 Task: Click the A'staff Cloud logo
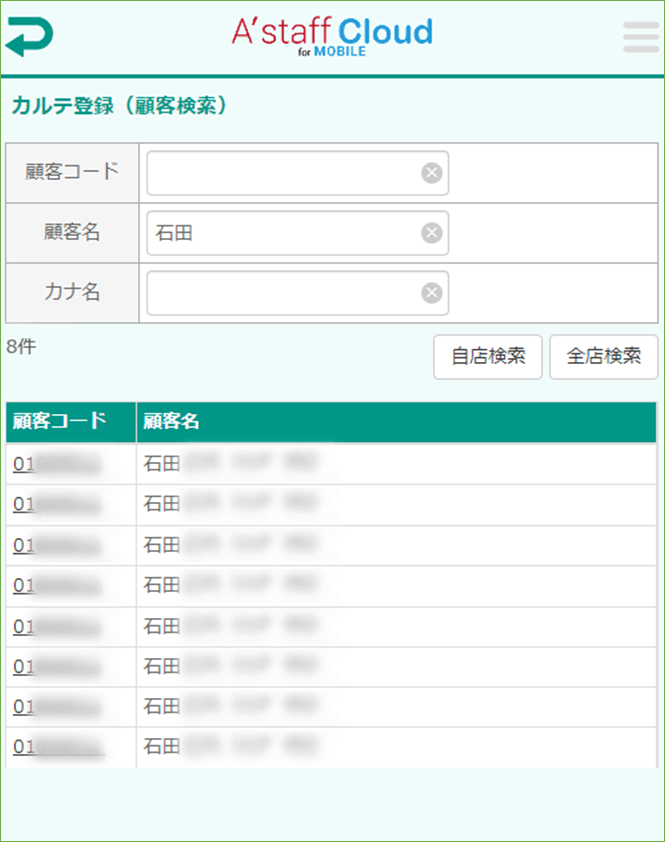click(332, 37)
